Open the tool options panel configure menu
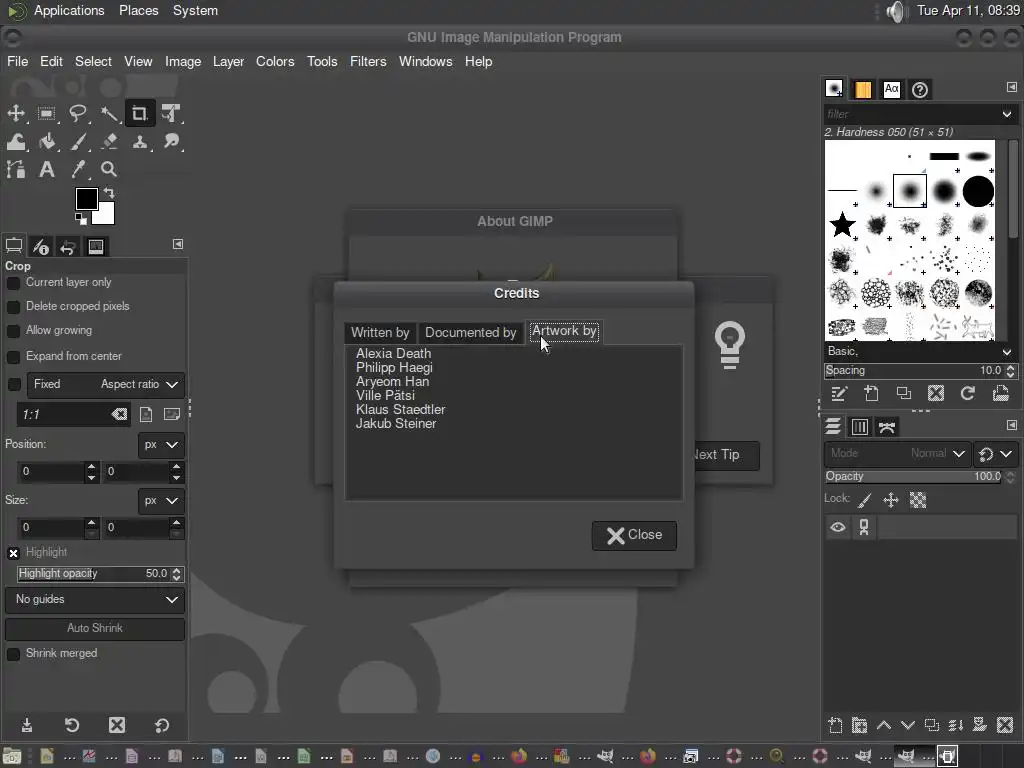 [178, 244]
